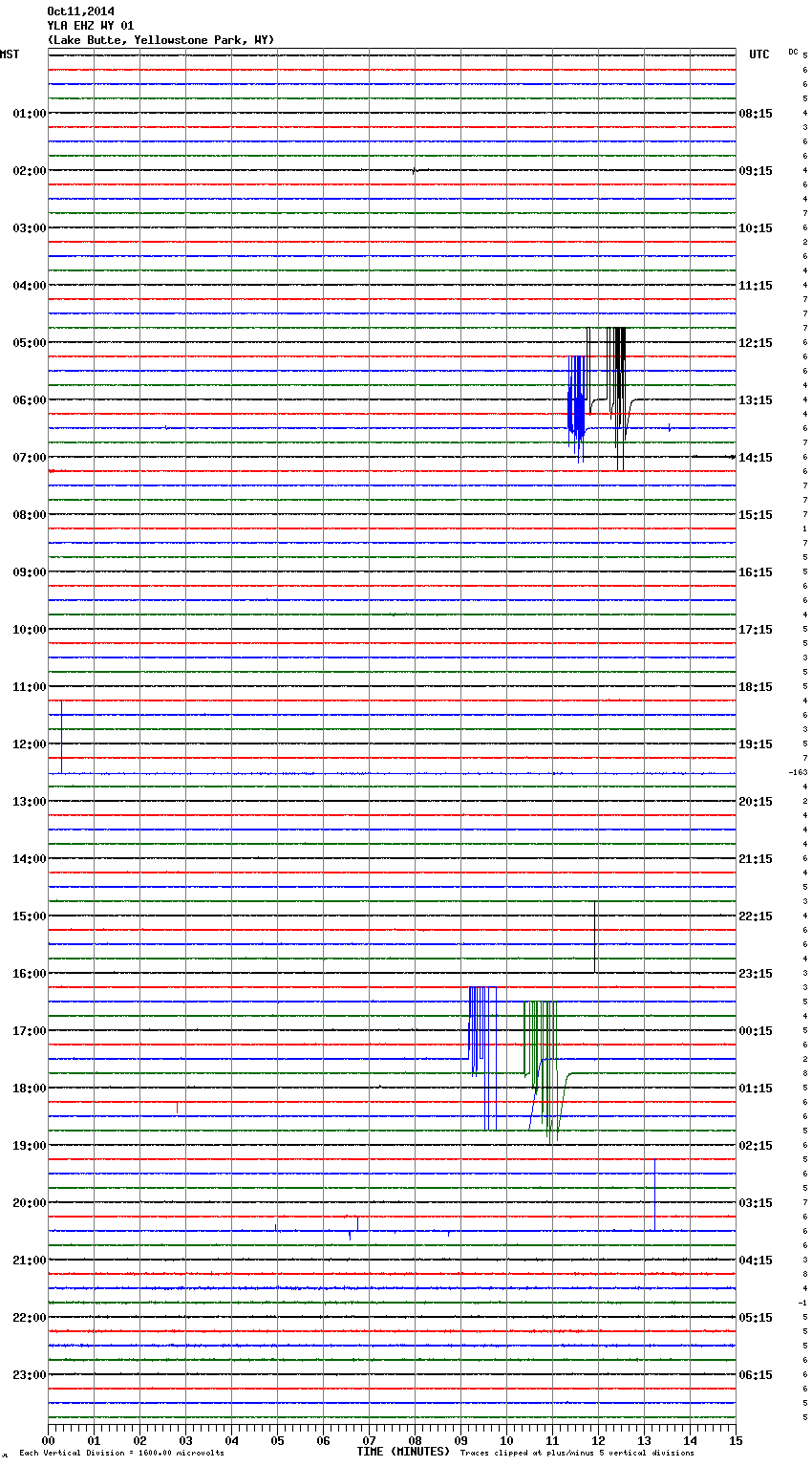Screen dimensions: 812x1466
Task: Select the 21:00 MST hour label
Action: [30, 1261]
